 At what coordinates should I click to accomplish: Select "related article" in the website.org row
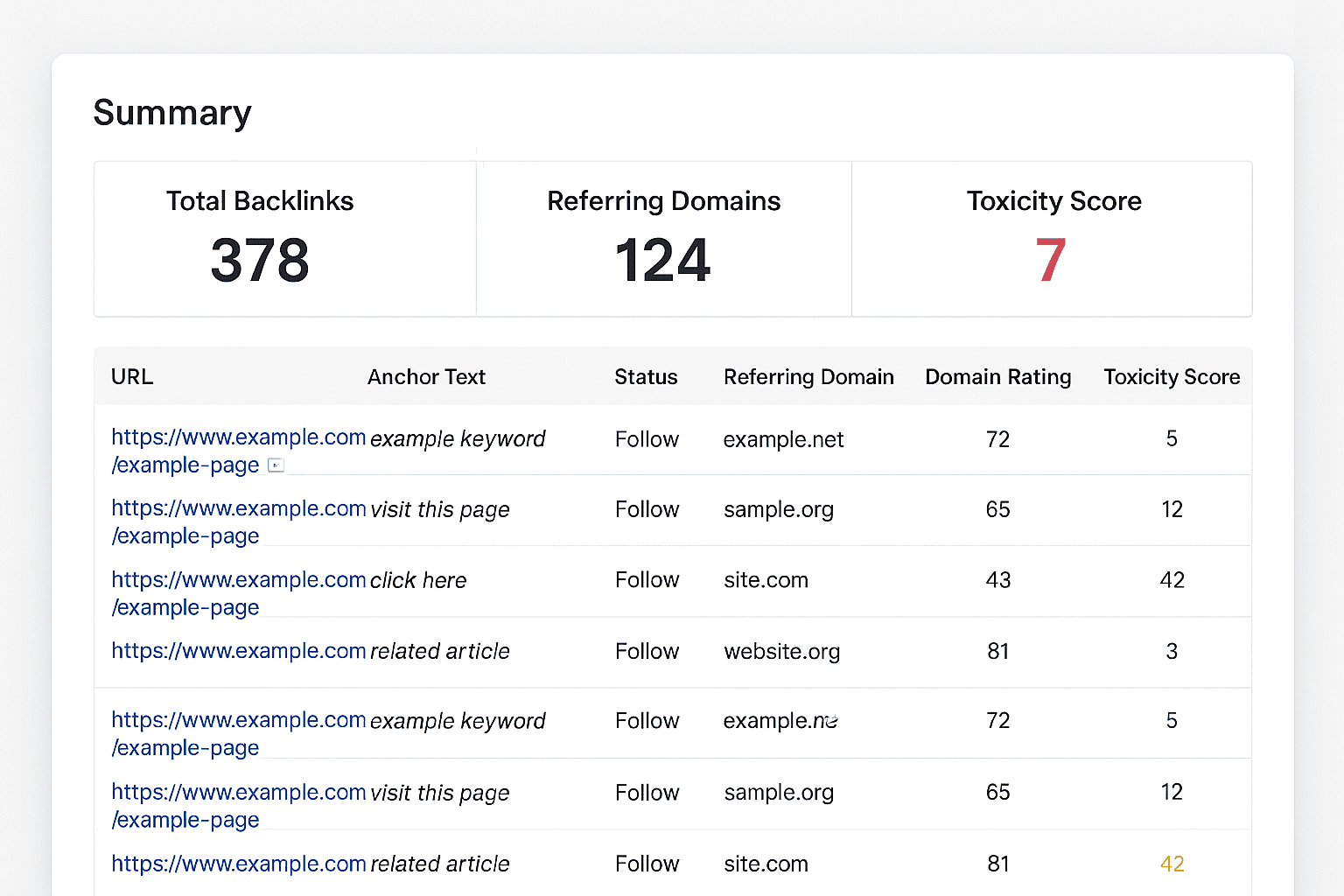440,651
